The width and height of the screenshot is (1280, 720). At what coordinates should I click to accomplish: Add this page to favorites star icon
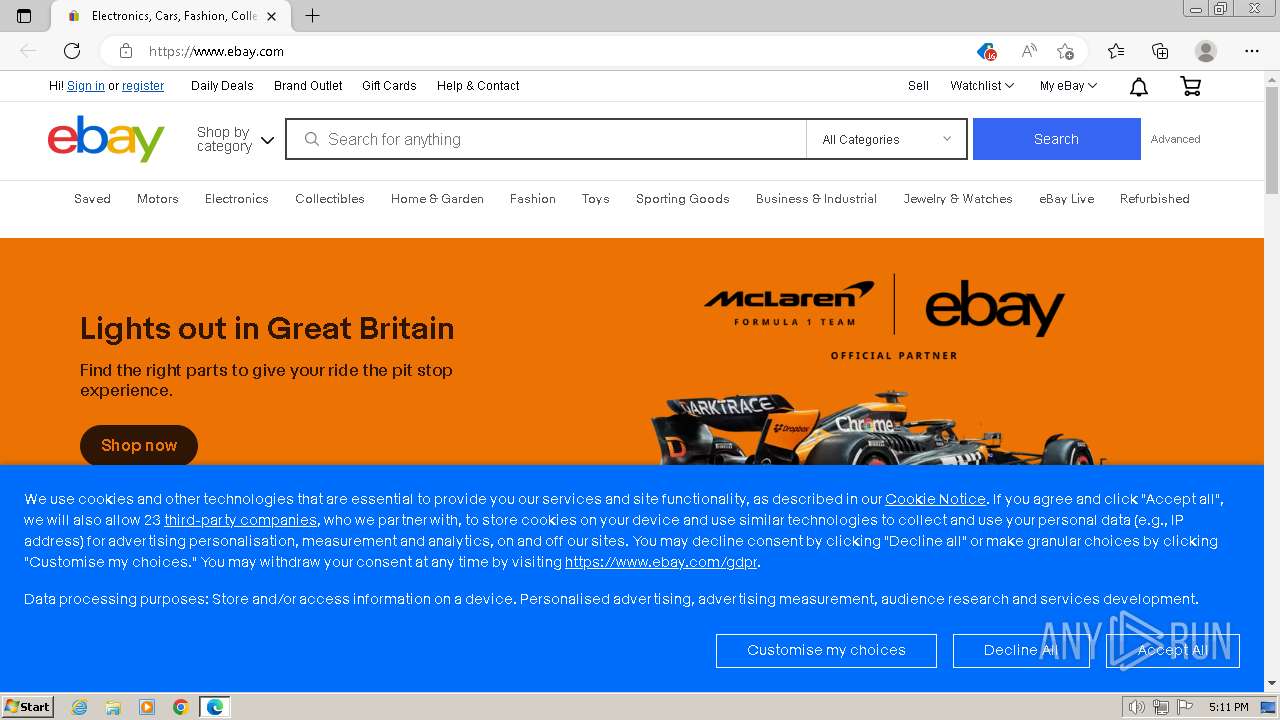click(x=1065, y=51)
